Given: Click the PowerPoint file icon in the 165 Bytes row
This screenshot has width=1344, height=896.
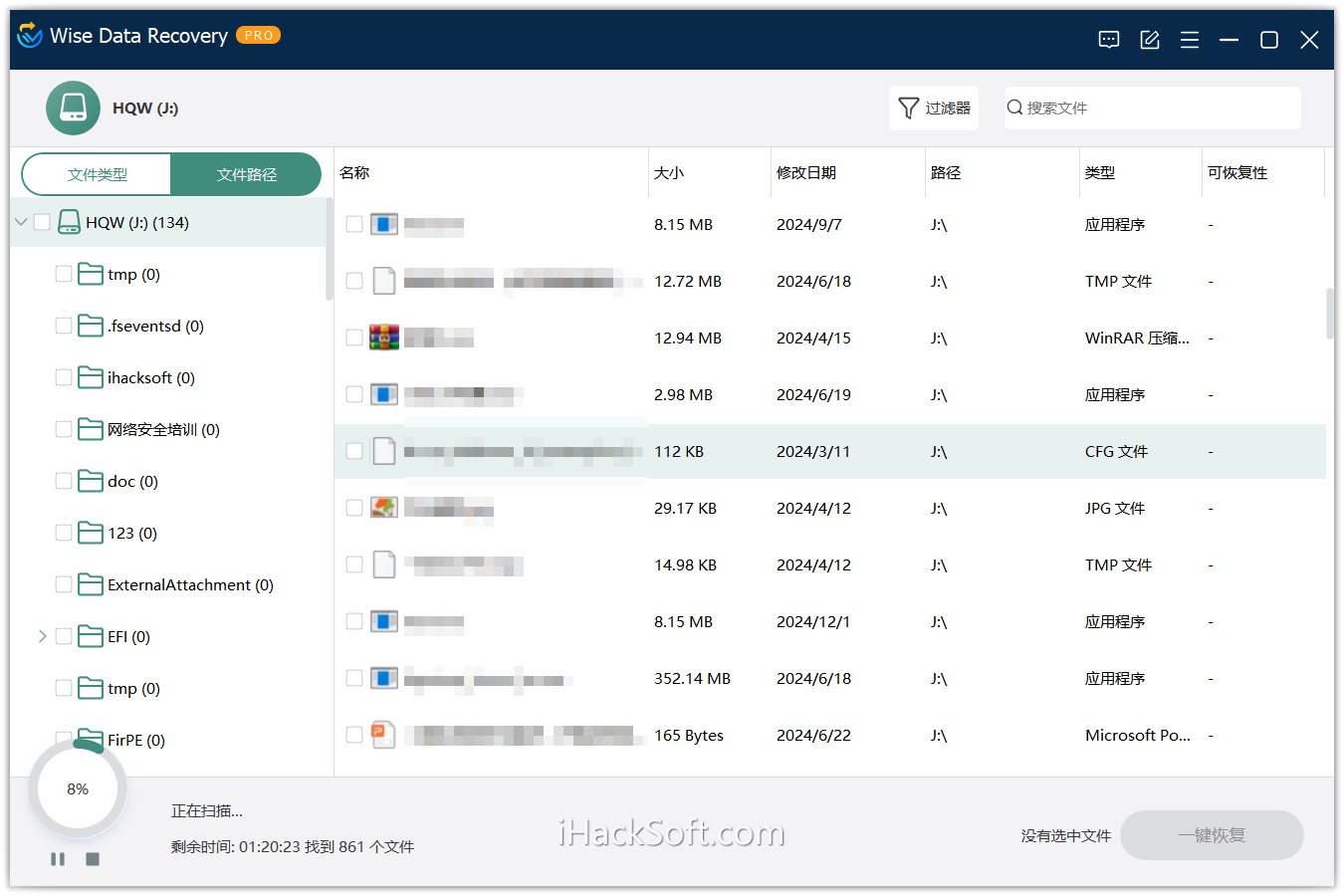Looking at the screenshot, I should pyautogui.click(x=383, y=735).
